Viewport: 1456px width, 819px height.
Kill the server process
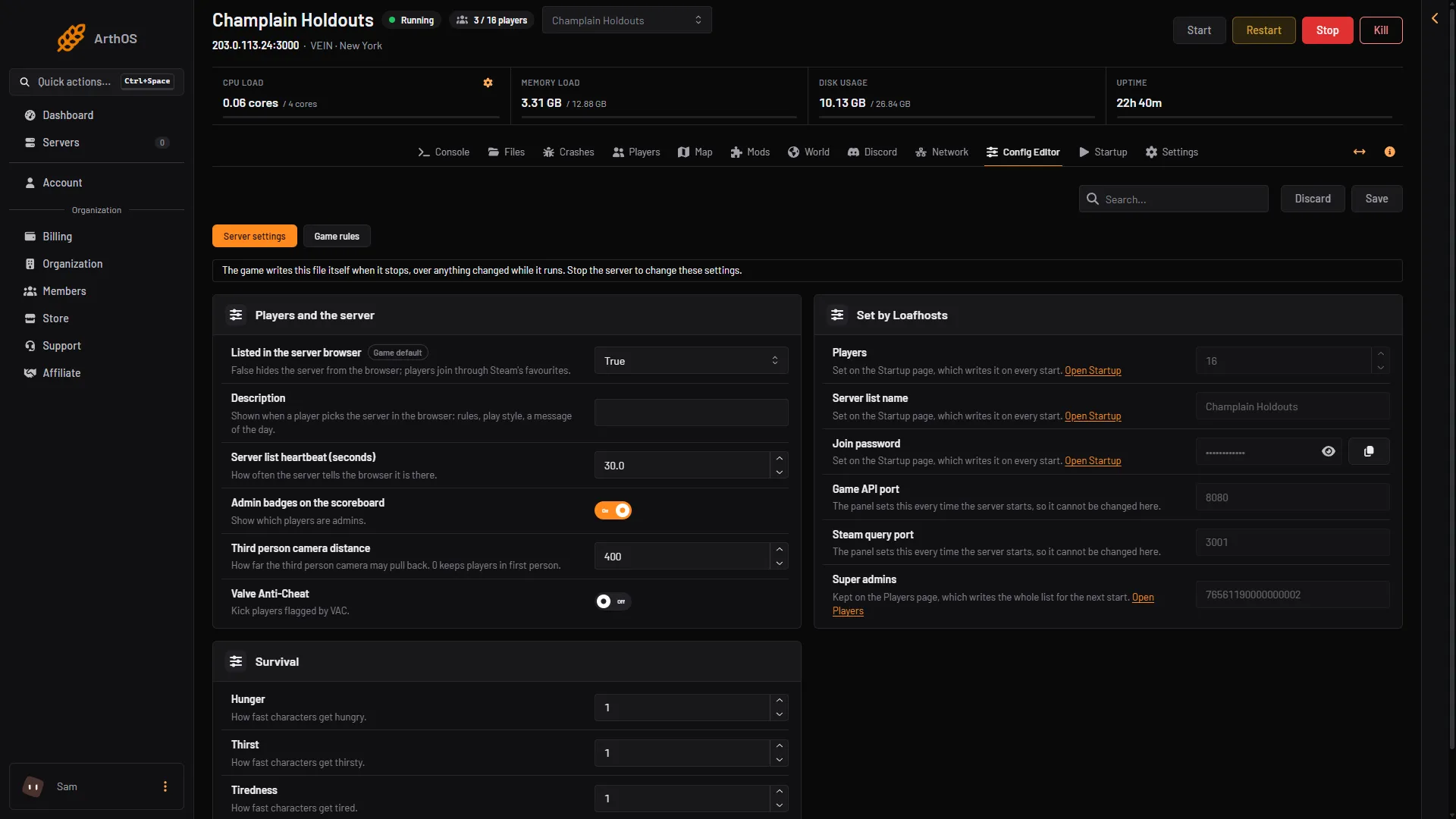(1380, 30)
